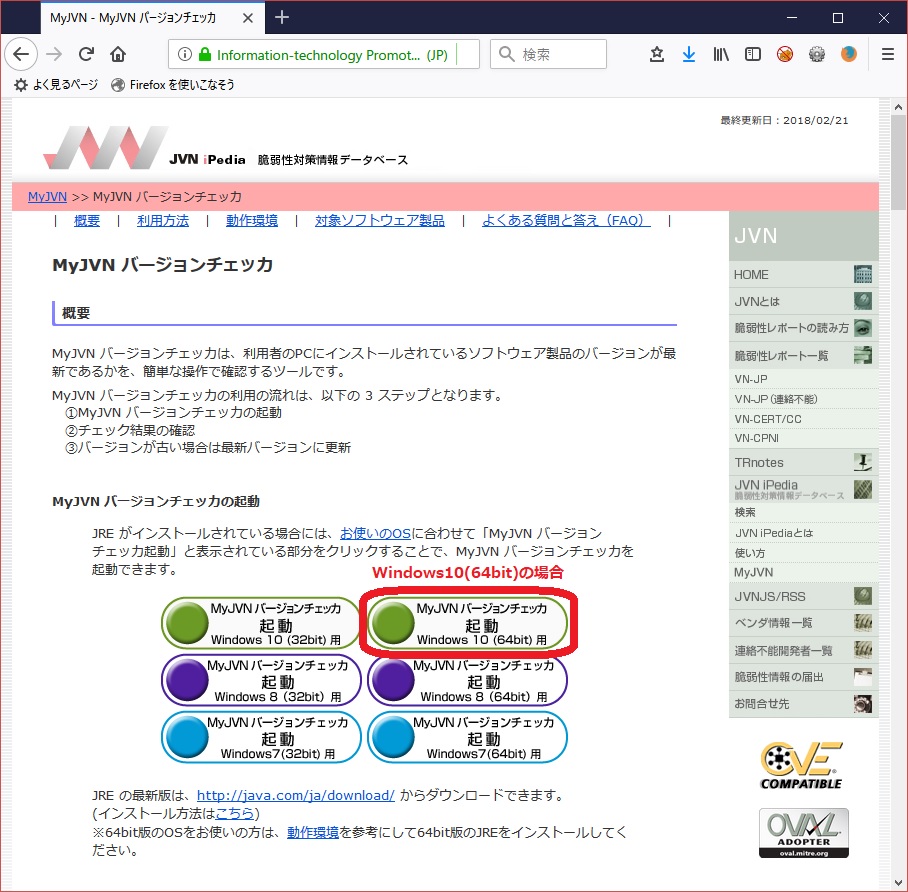This screenshot has width=908, height=892.
Task: Select 検索 in sidebar
Action: pyautogui.click(x=803, y=513)
